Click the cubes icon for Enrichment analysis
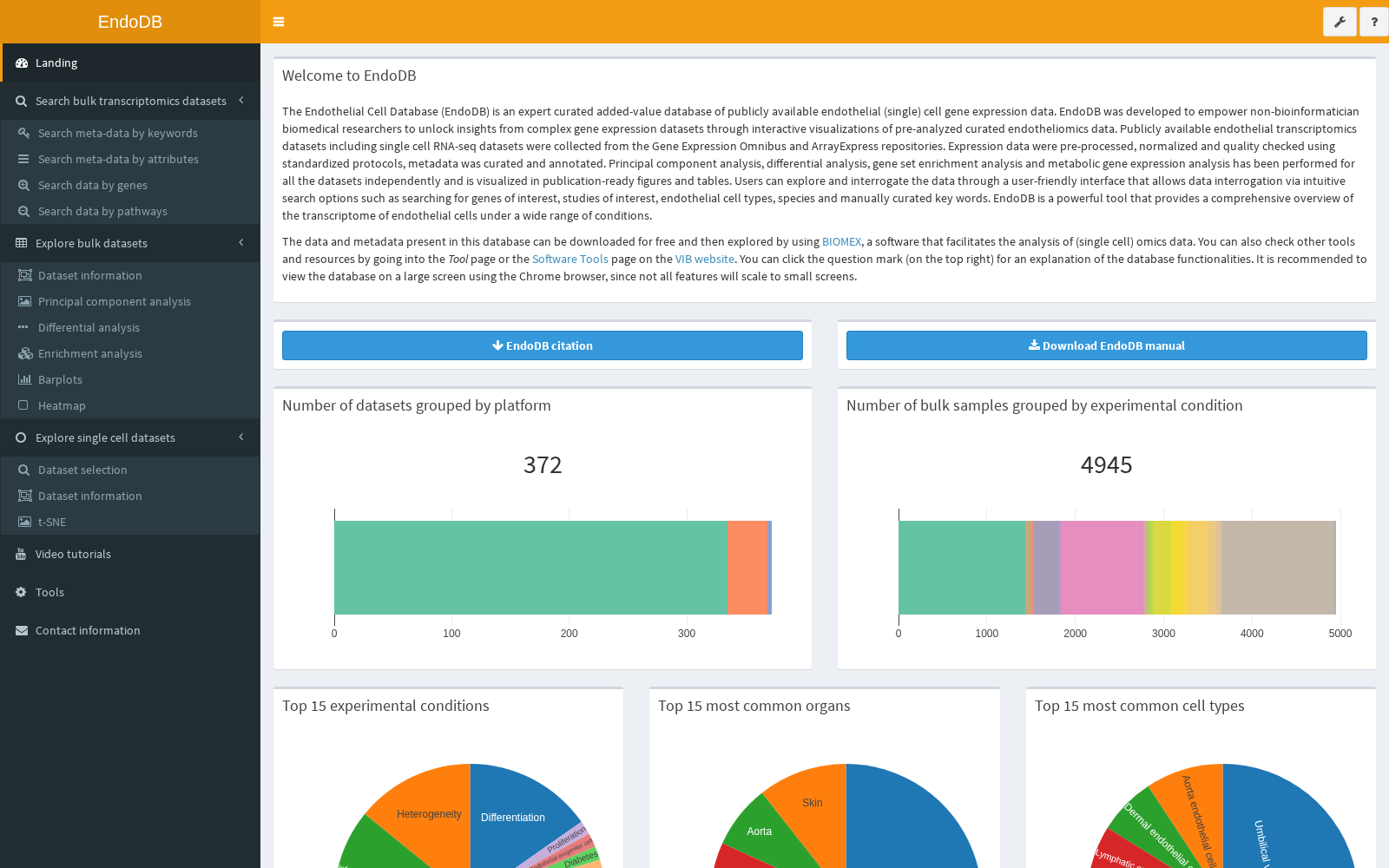 point(25,353)
